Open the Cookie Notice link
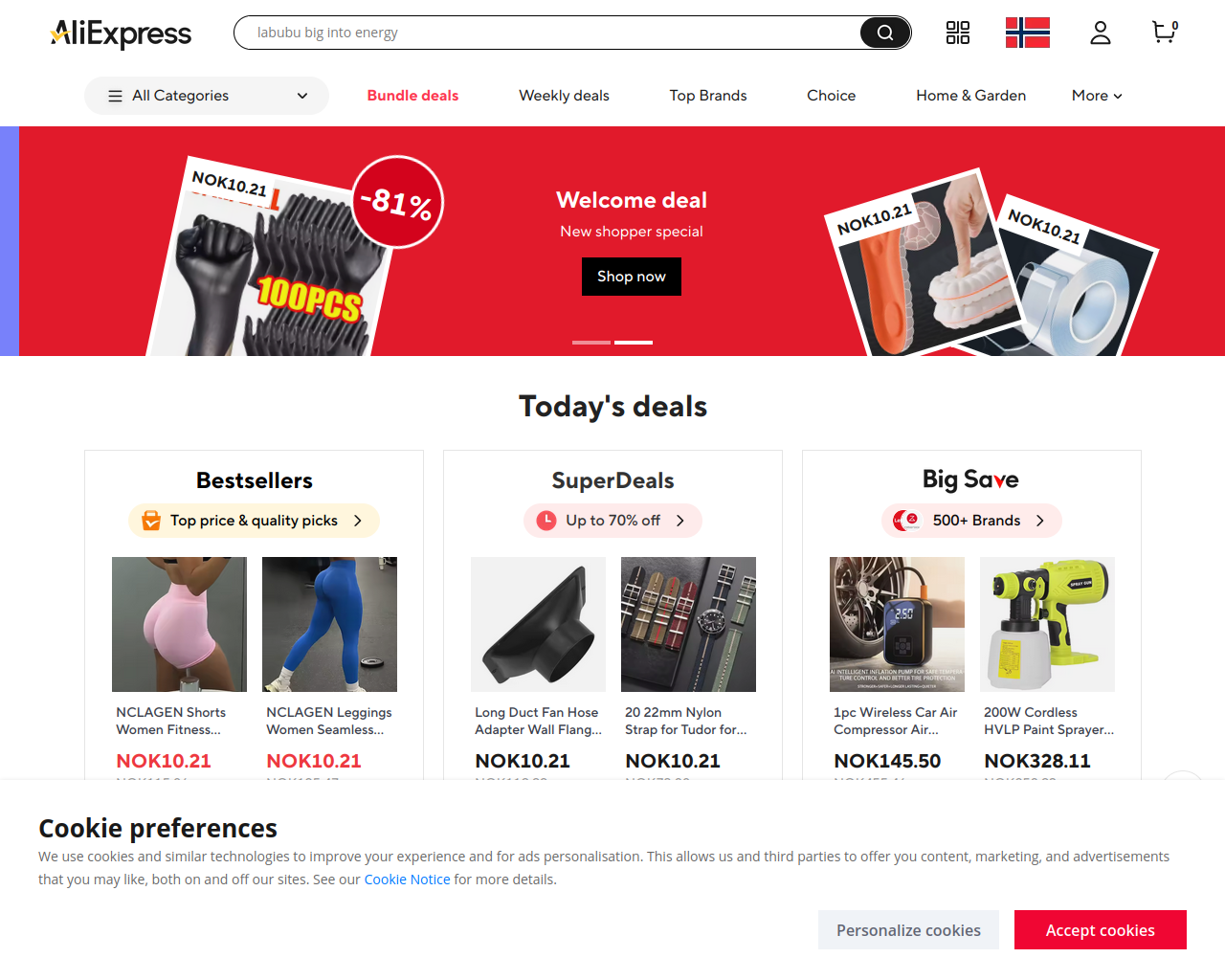 click(x=407, y=880)
